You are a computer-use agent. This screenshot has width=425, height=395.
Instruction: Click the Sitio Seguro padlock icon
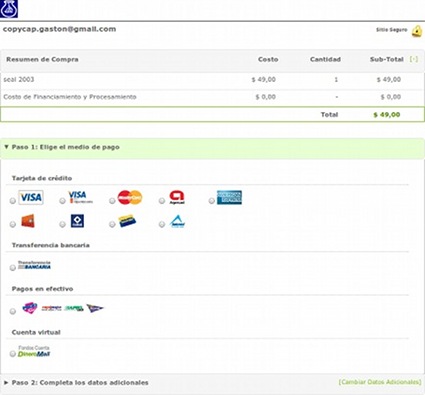416,31
